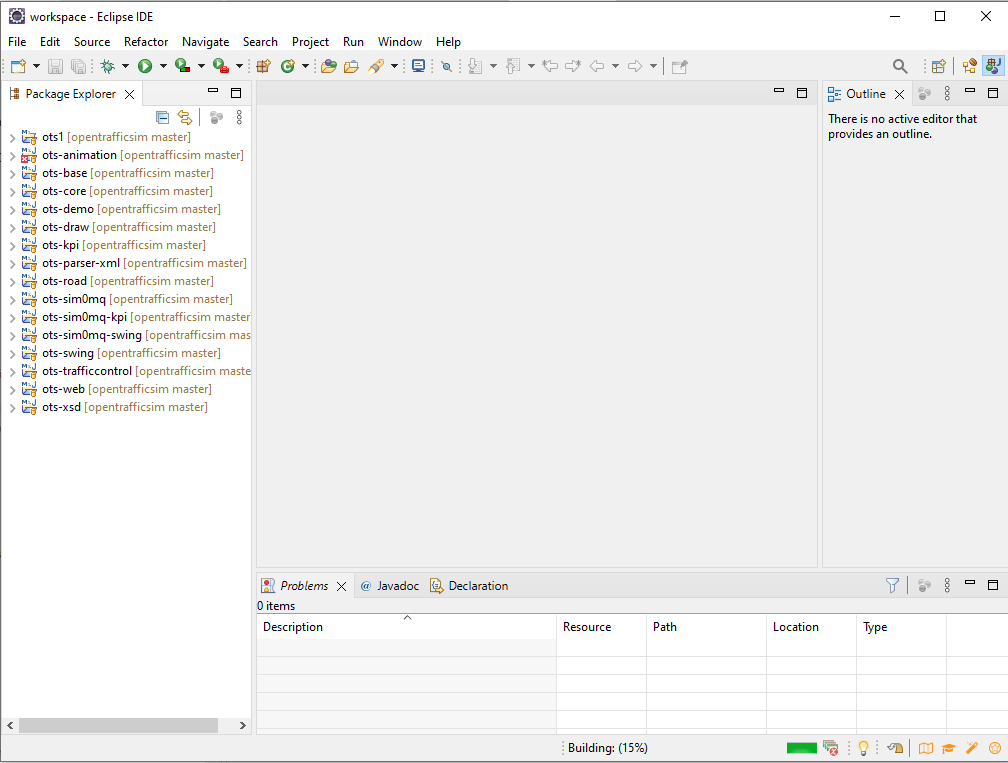This screenshot has height=763, width=1008.
Task: Click the Last Edit Location arrow
Action: pyautogui.click(x=550, y=66)
